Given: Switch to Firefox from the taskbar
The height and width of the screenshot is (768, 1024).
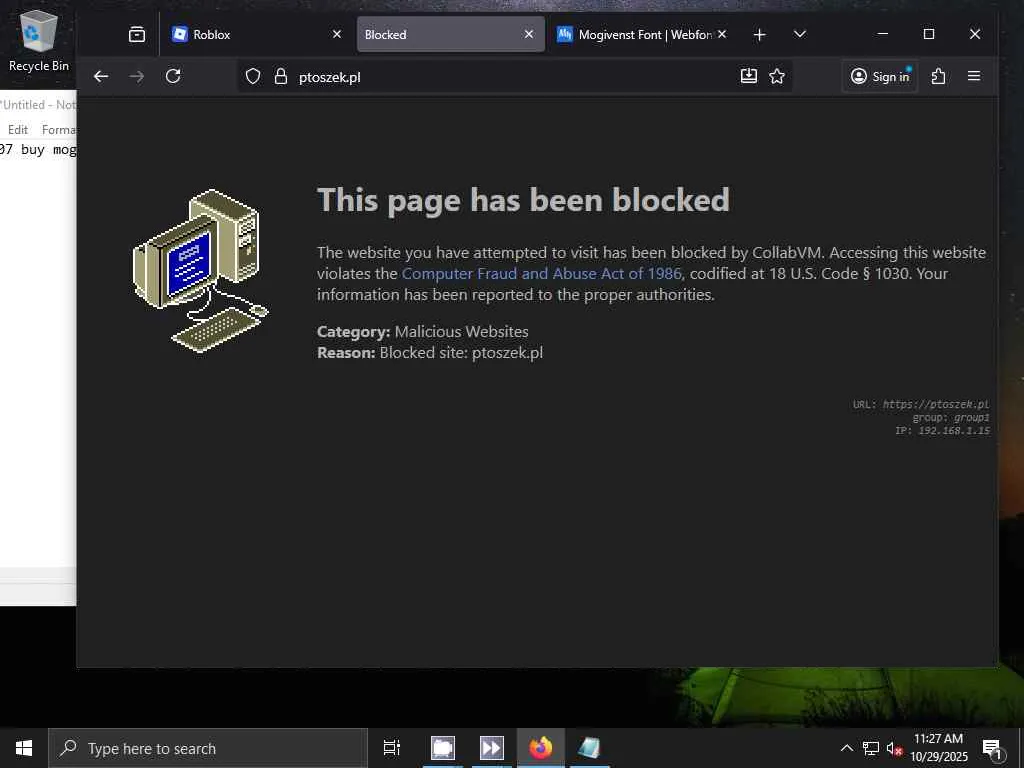Looking at the screenshot, I should [541, 748].
